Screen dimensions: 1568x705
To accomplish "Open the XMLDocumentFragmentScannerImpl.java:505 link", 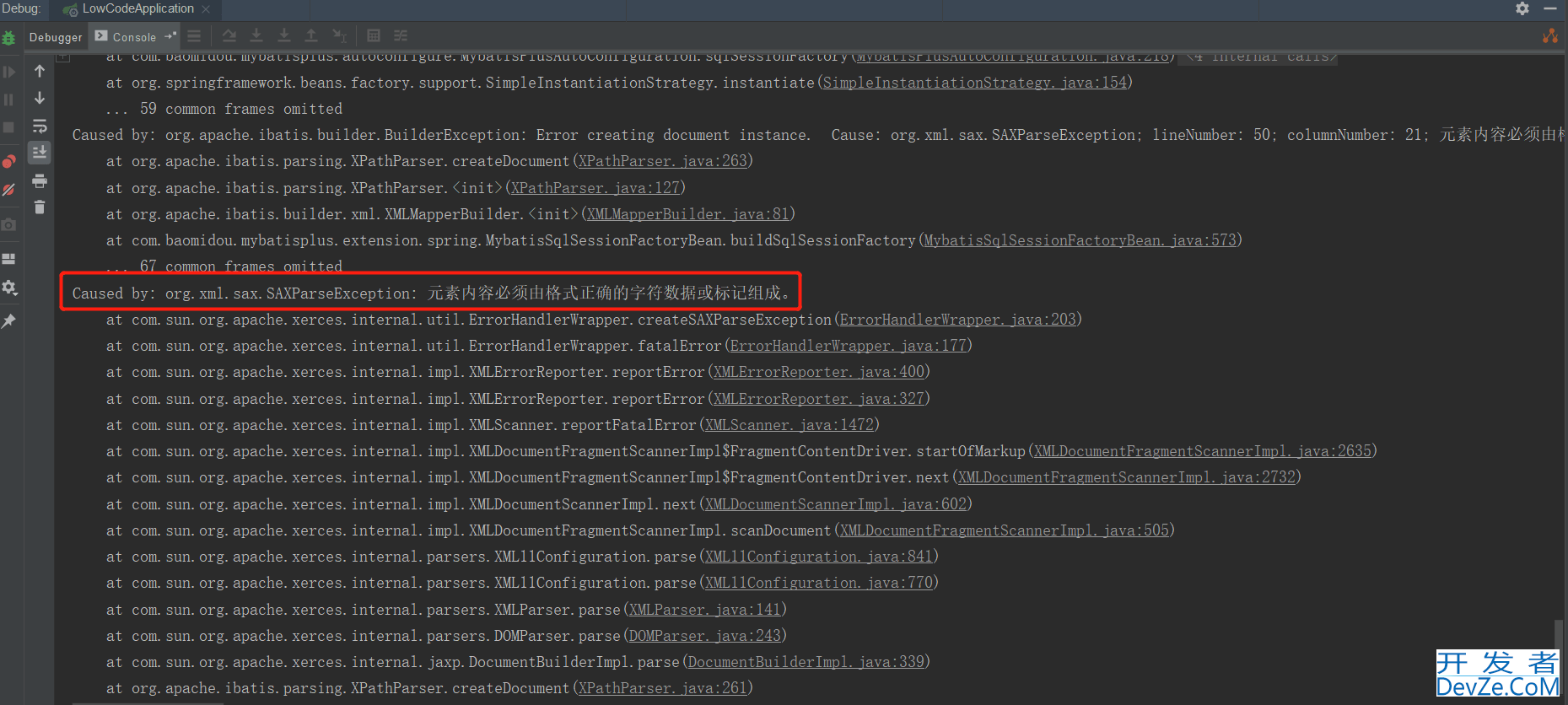I will pyautogui.click(x=1004, y=530).
